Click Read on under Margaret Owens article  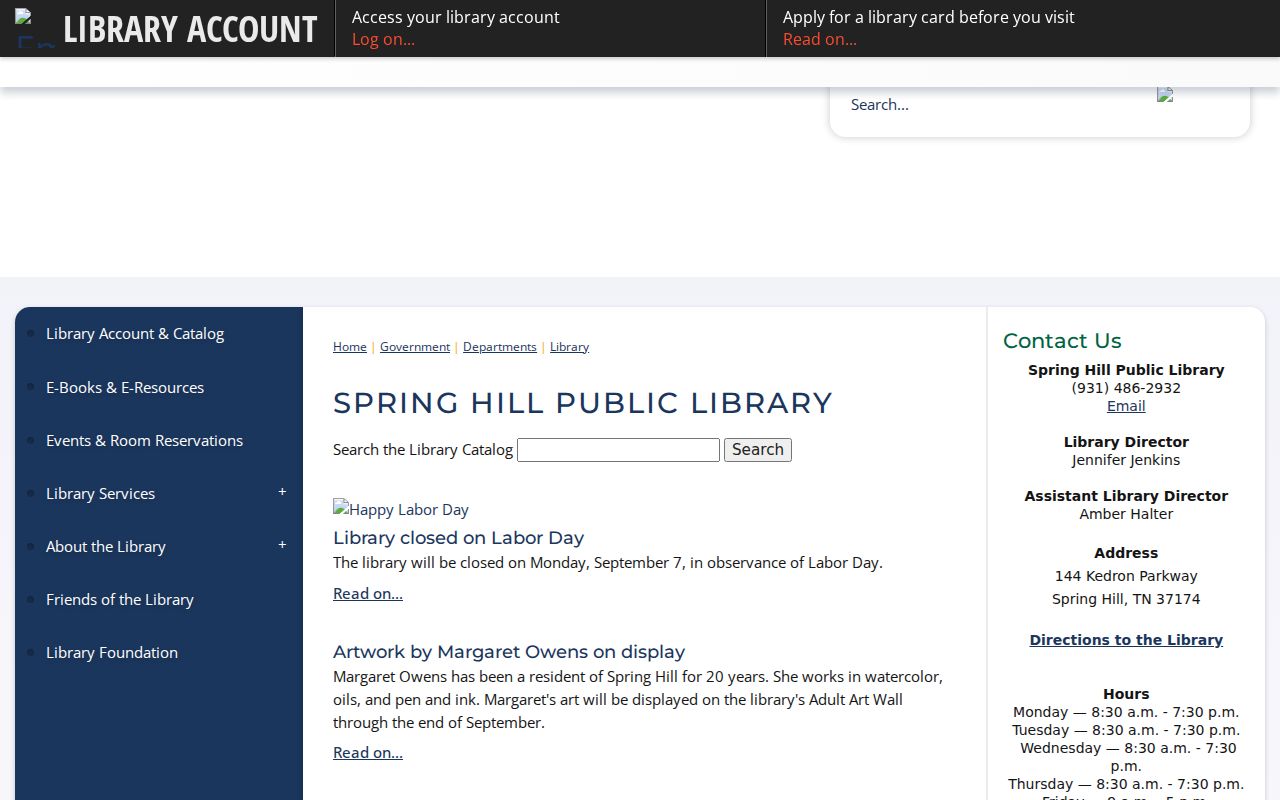368,753
